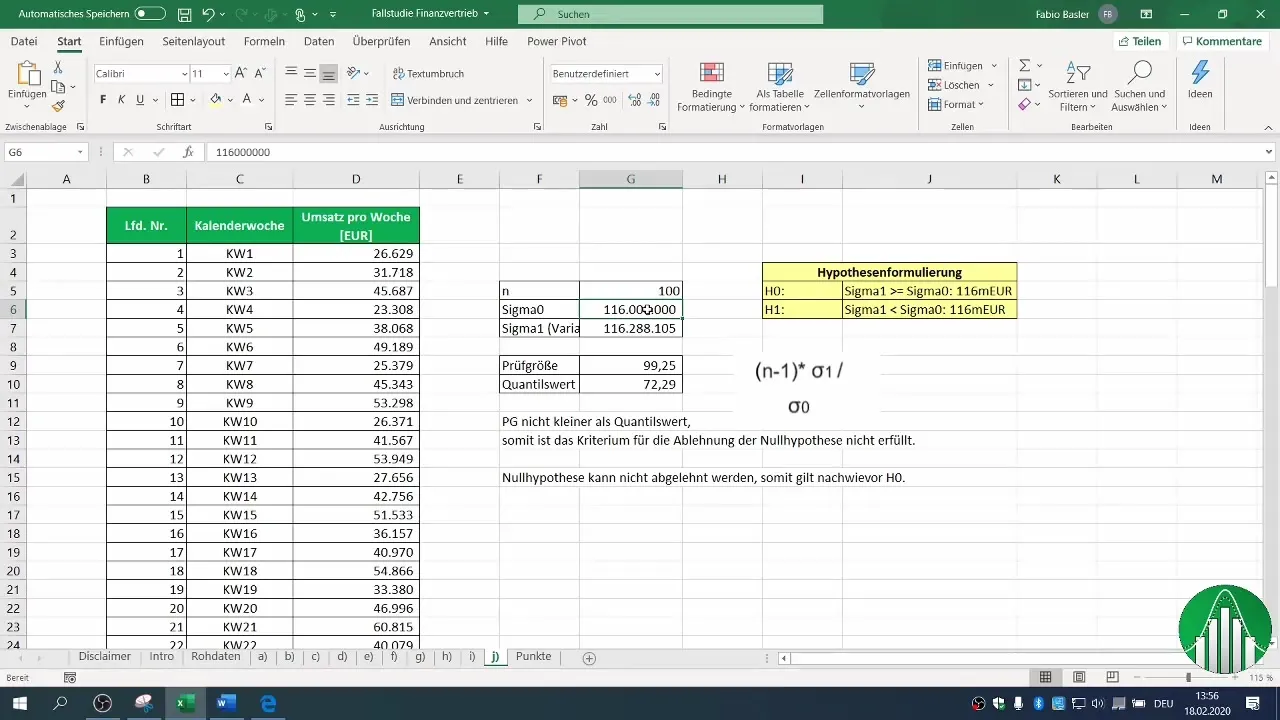Align cell content to top
The image size is (1280, 720).
coord(291,74)
